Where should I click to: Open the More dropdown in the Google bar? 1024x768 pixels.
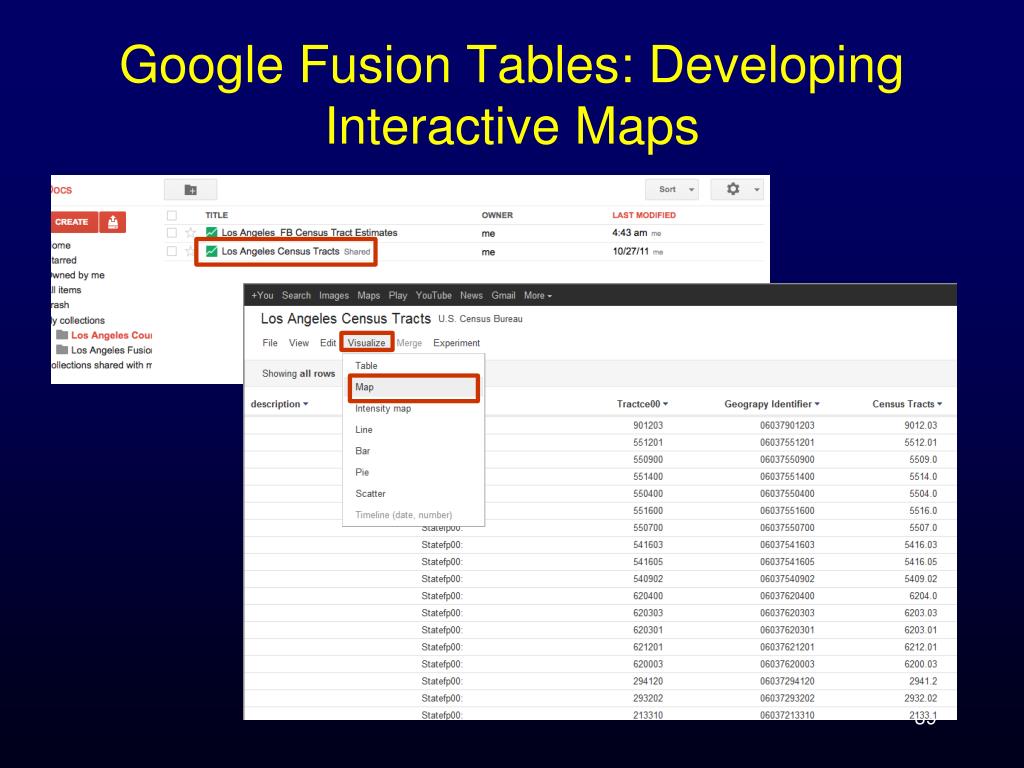coord(537,295)
